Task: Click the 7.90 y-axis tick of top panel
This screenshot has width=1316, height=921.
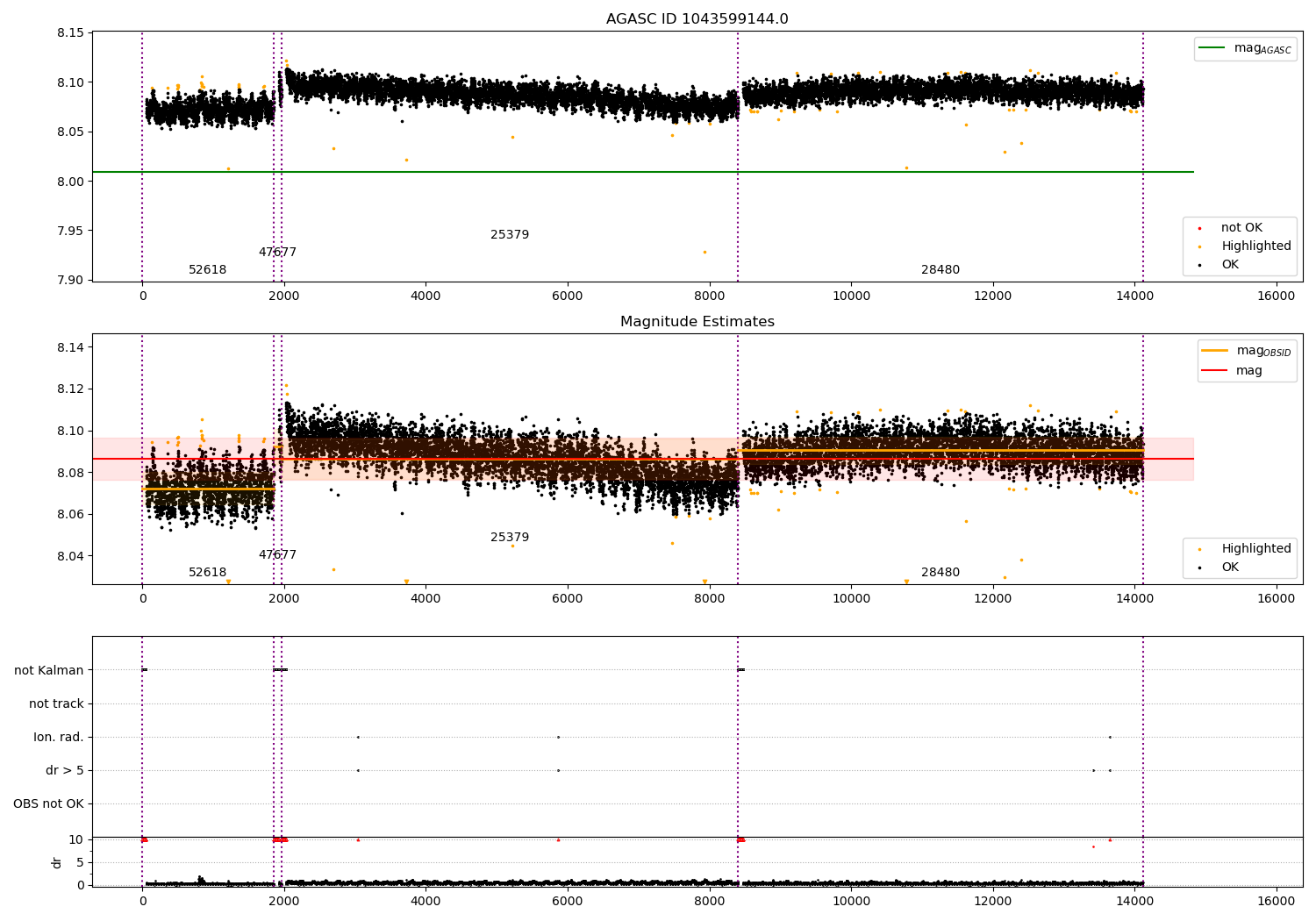Action: (70, 281)
